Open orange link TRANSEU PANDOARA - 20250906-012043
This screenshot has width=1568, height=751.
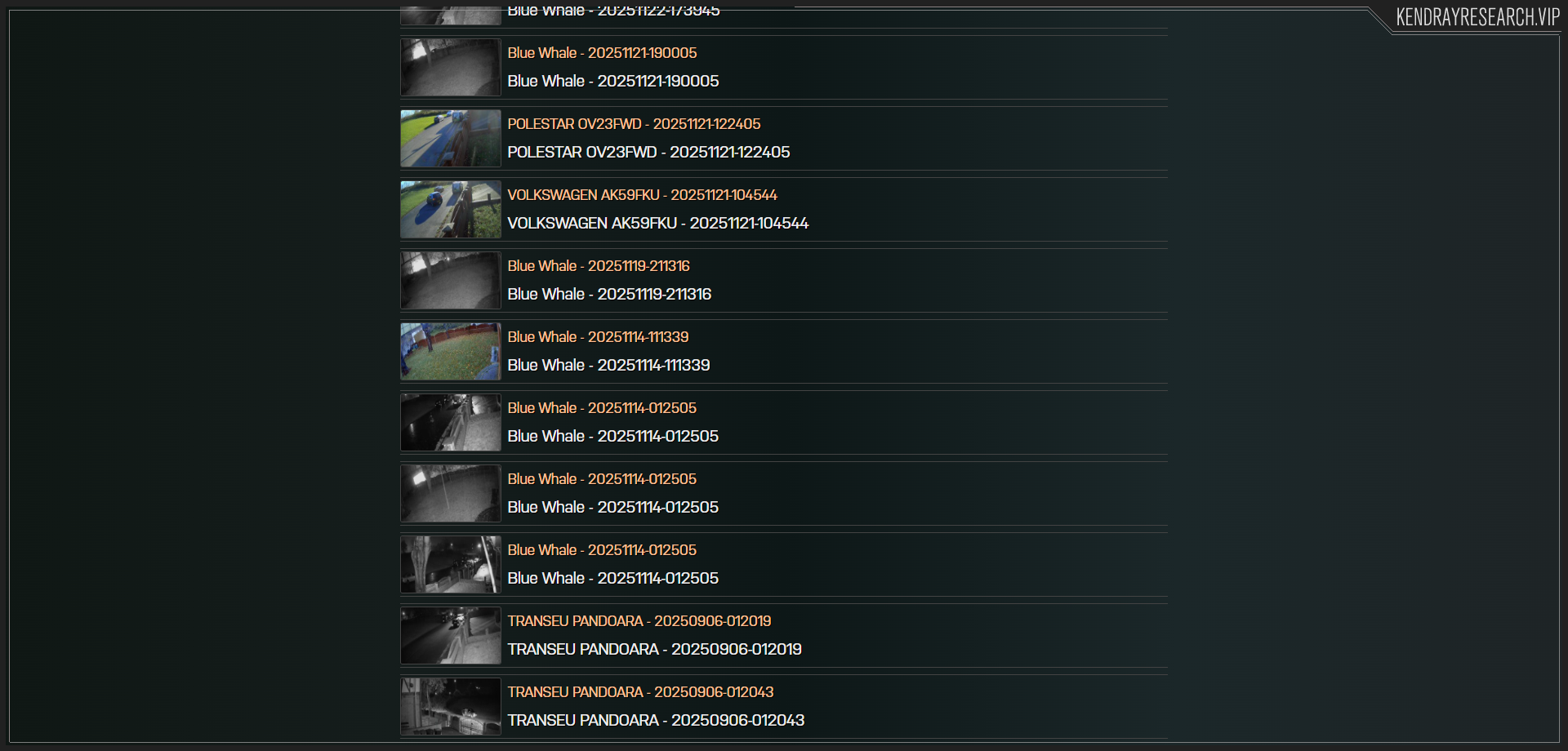[x=640, y=692]
